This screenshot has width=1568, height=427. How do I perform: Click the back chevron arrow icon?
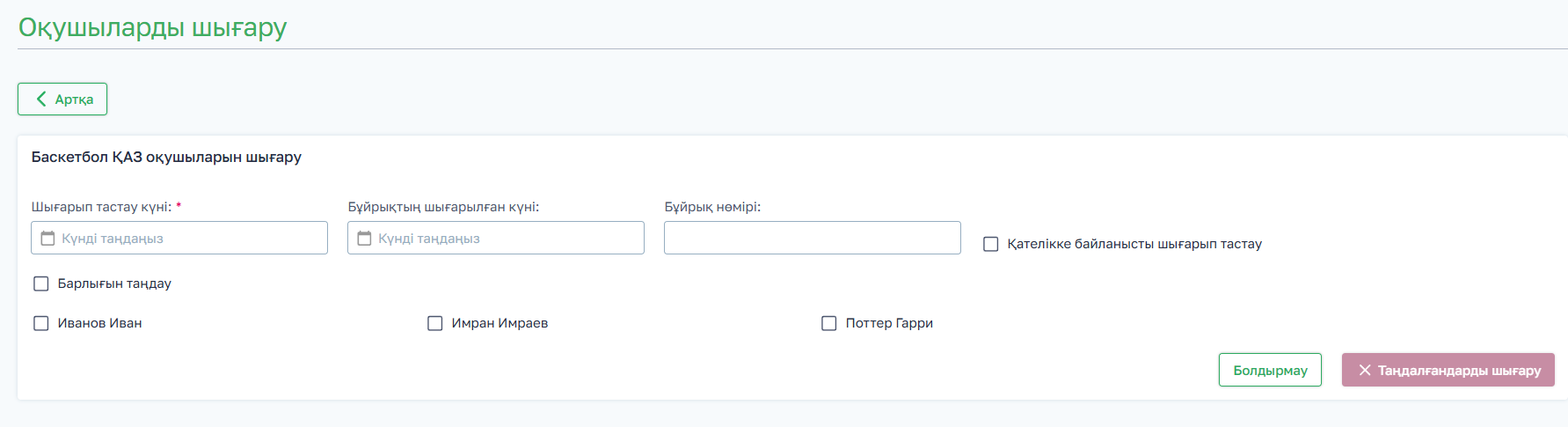41,99
